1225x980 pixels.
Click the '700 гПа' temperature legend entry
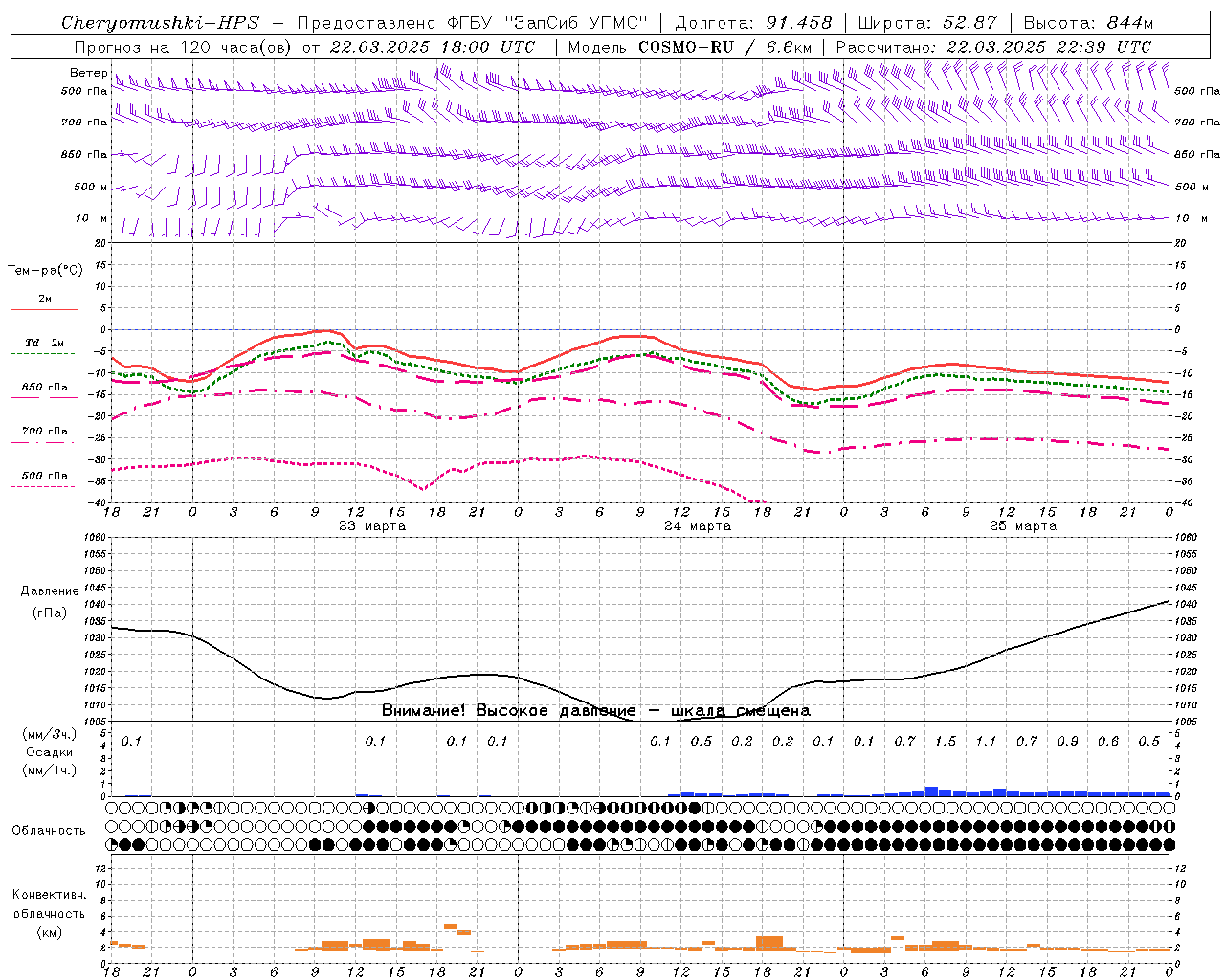tap(44, 432)
